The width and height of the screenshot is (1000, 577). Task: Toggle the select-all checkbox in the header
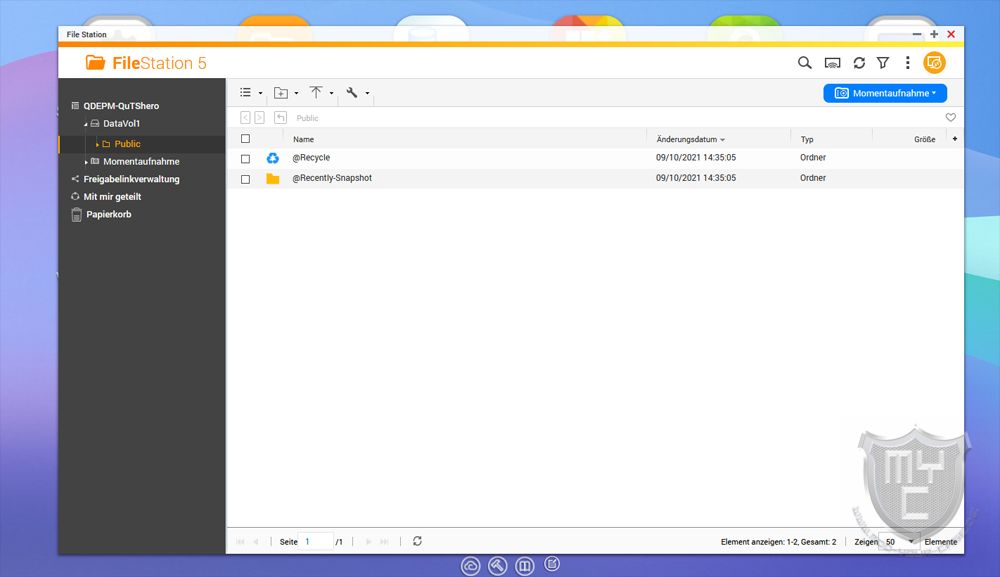(x=245, y=139)
